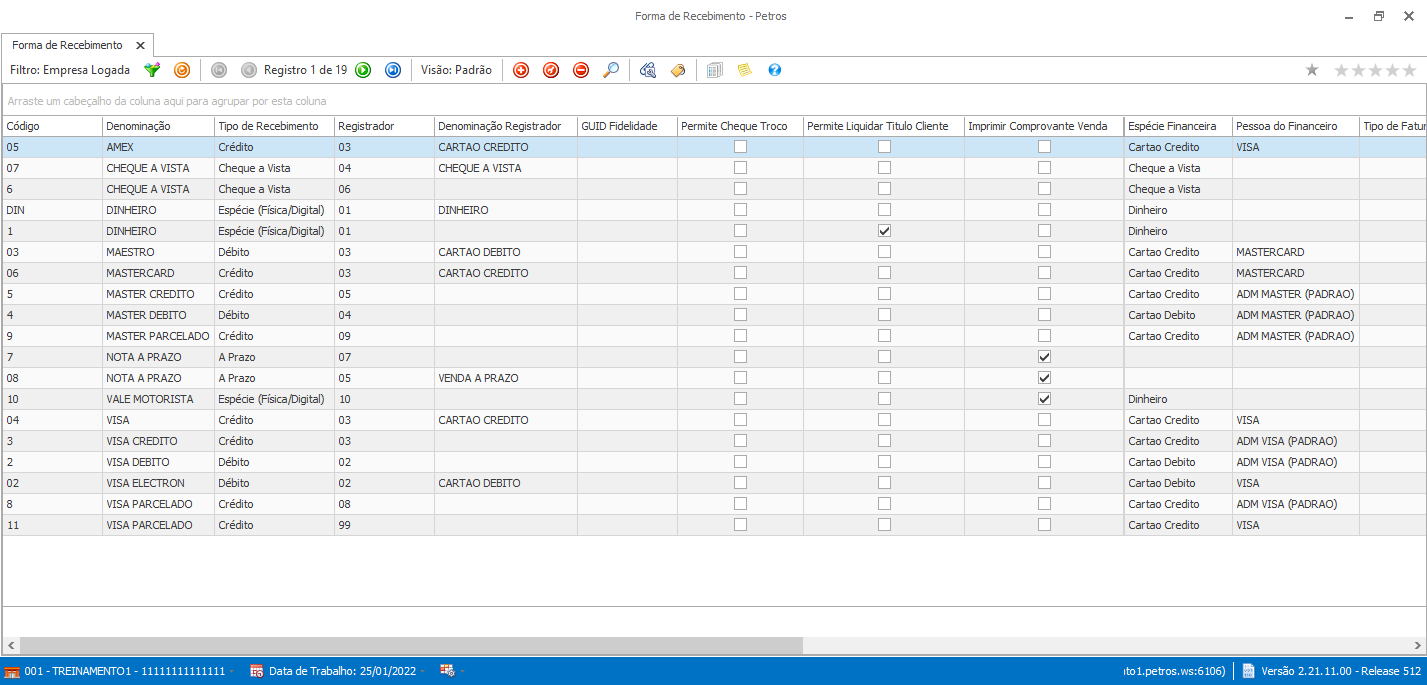This screenshot has height=685, width=1427.
Task: Select the MAESTRO row
Action: [x=713, y=252]
